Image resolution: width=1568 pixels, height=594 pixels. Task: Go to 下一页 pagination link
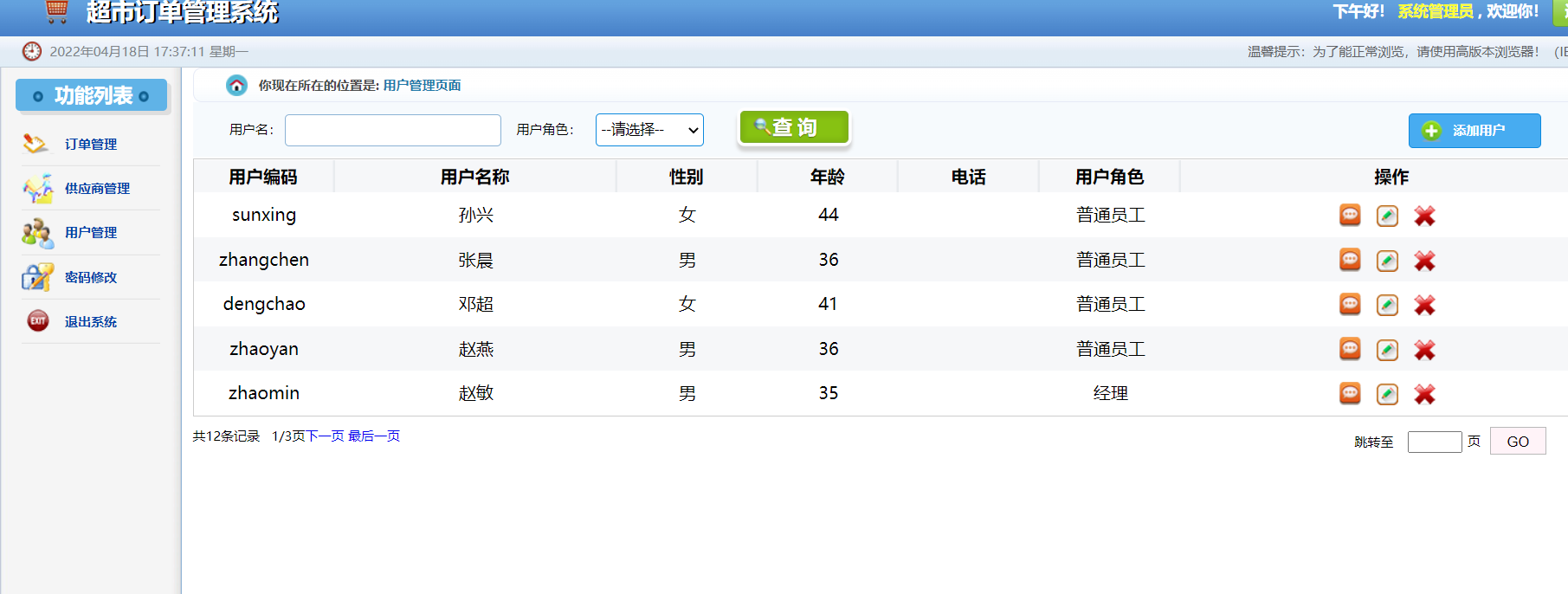click(325, 436)
